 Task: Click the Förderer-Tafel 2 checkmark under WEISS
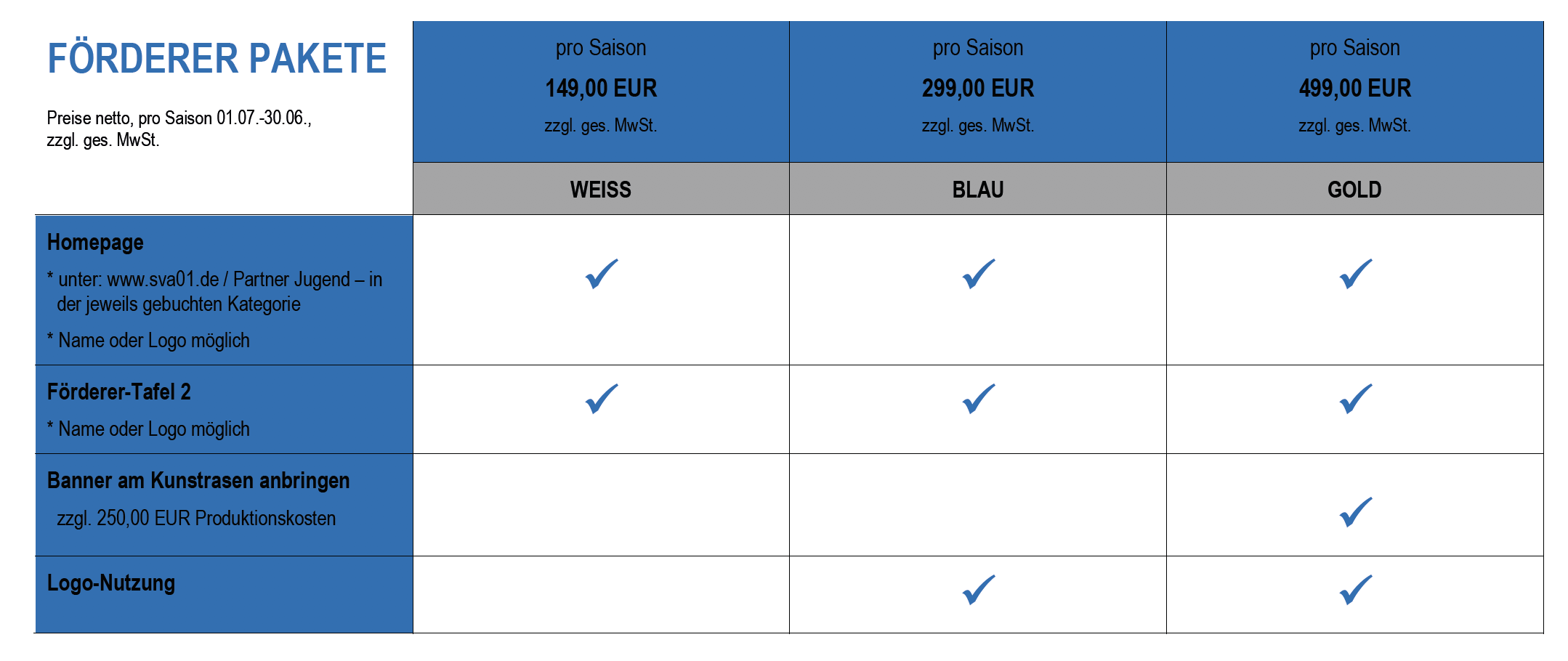602,399
